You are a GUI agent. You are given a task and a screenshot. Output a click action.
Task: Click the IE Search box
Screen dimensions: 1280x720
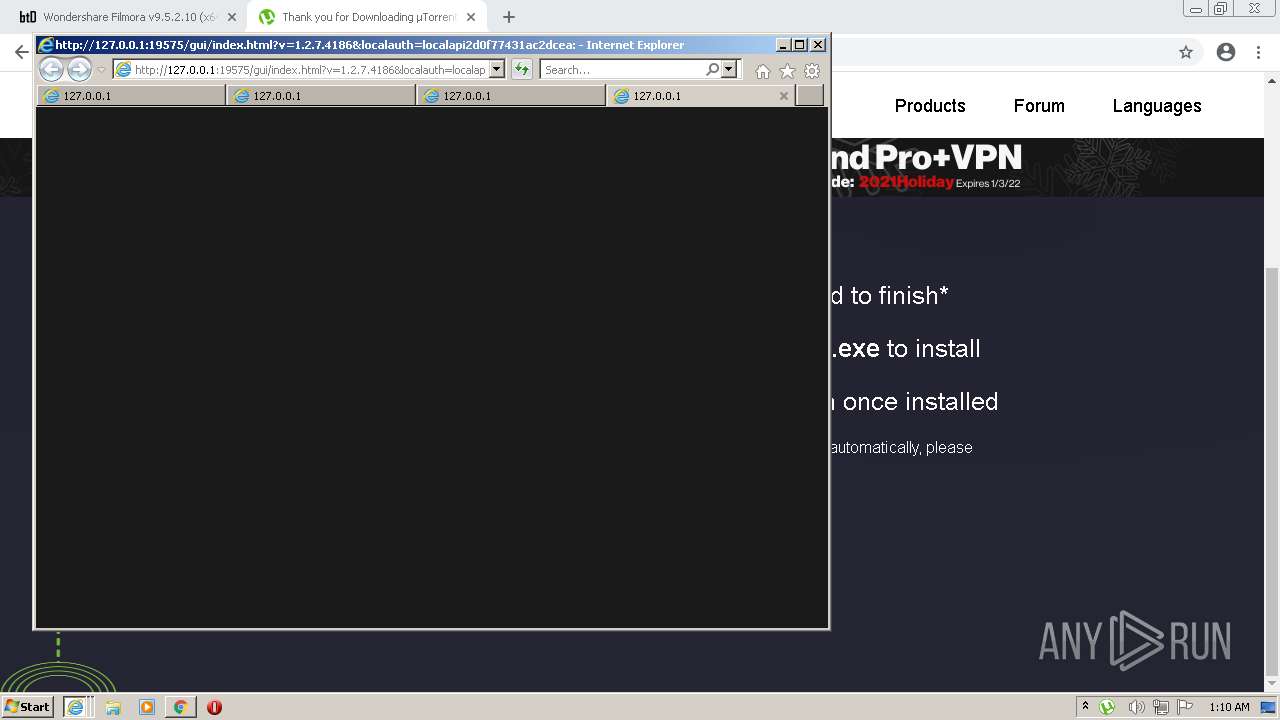(x=623, y=70)
